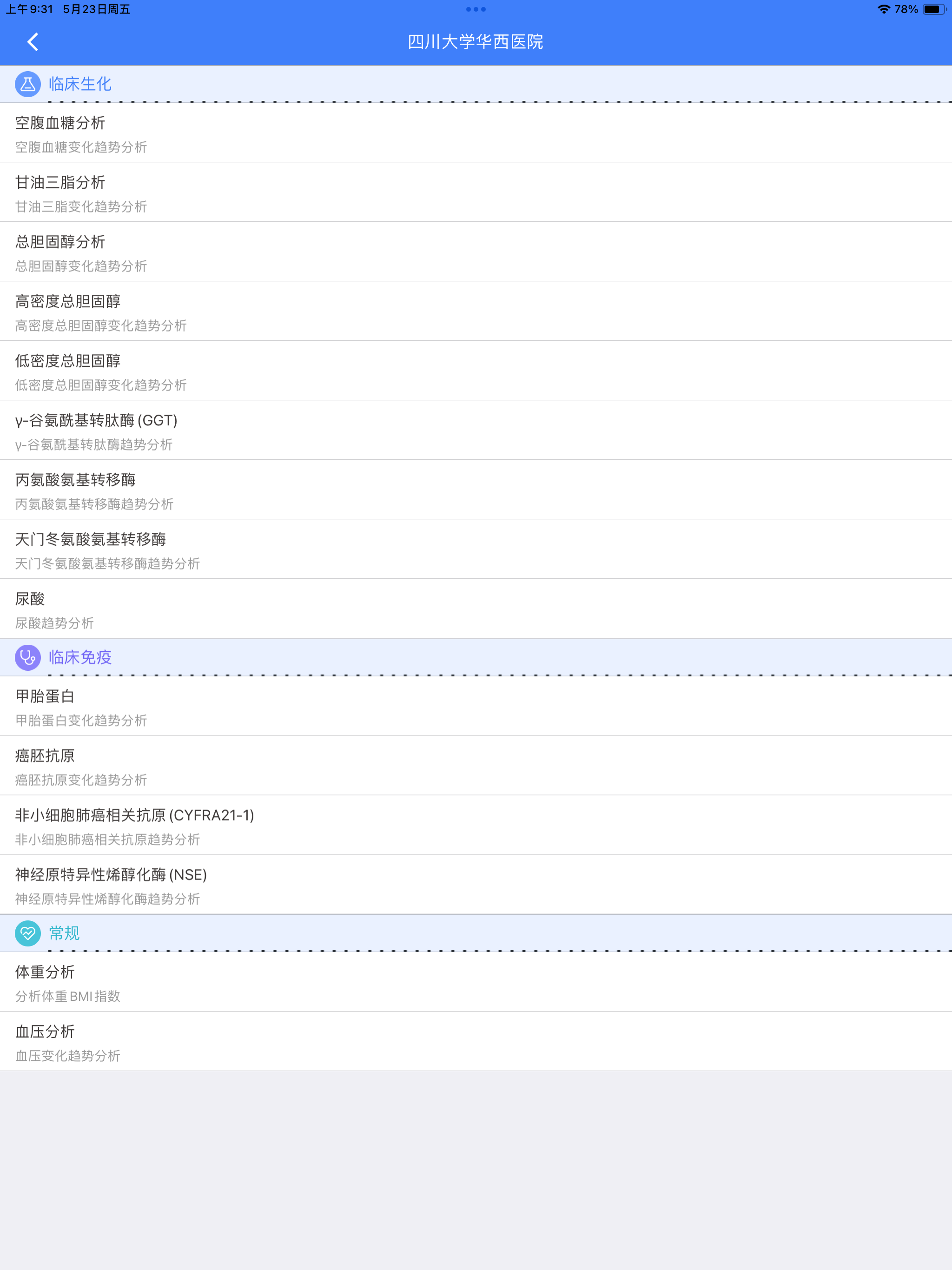Image resolution: width=952 pixels, height=1270 pixels.
Task: Tap the Wi-Fi status icon
Action: point(883,9)
